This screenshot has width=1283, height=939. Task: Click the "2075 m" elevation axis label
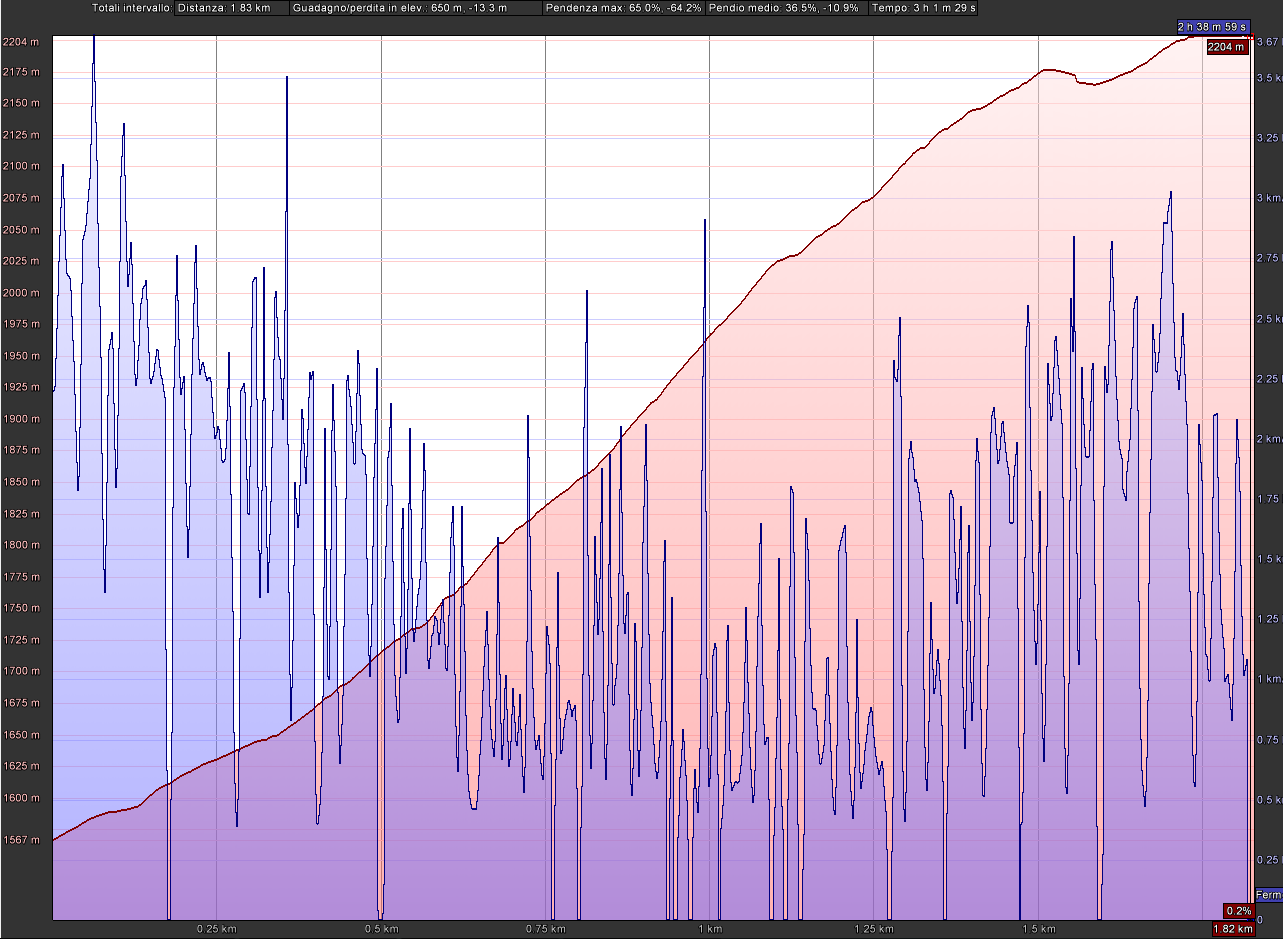[22, 198]
